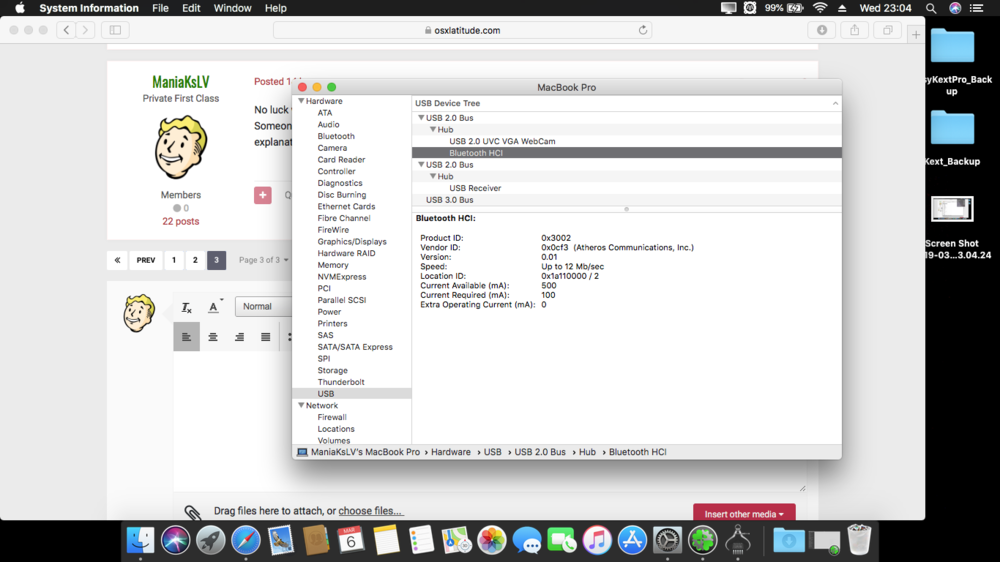Image resolution: width=1000 pixels, height=562 pixels.
Task: Open Notes app in Dock
Action: [x=386, y=540]
